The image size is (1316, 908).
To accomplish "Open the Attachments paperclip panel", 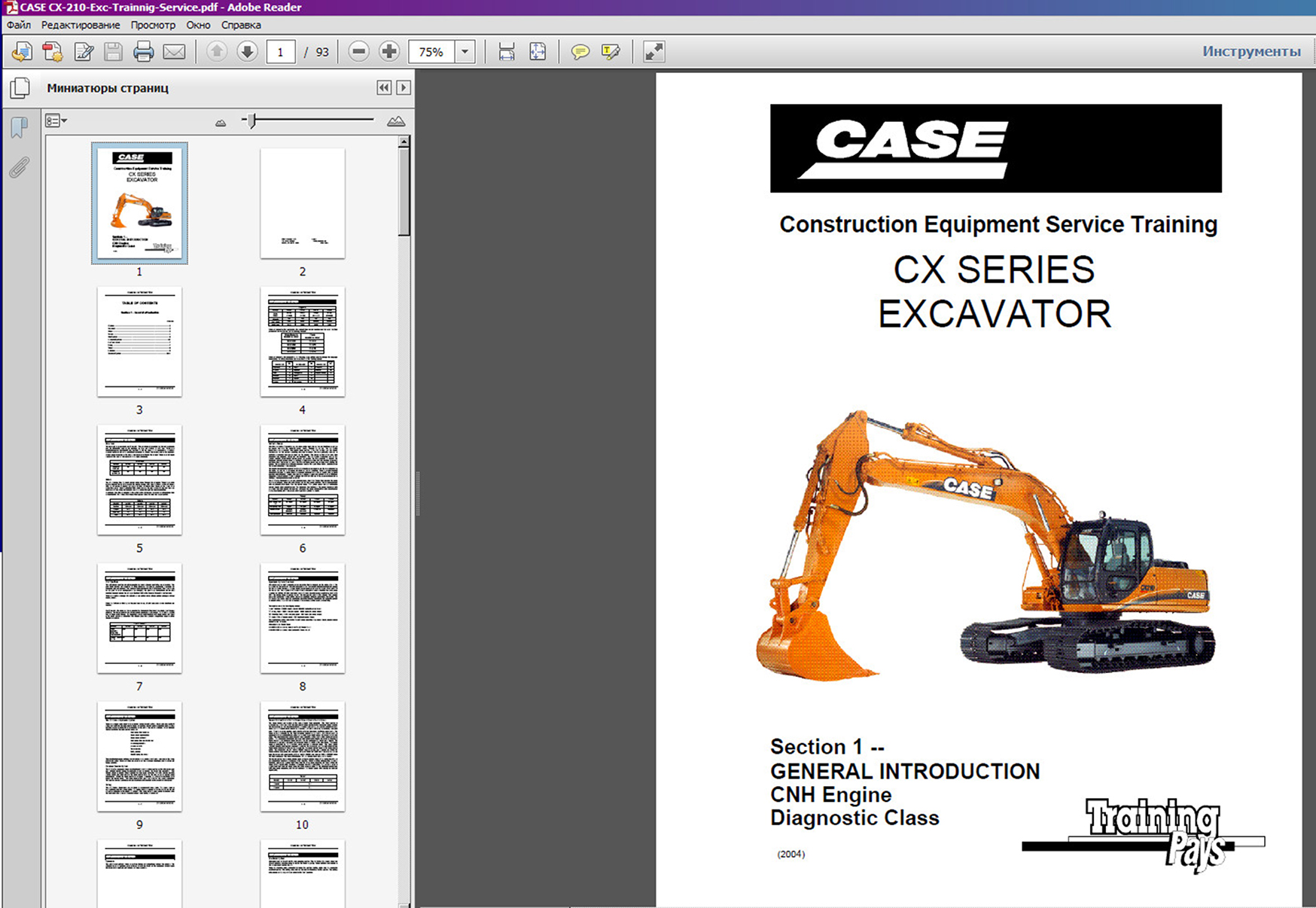I will pyautogui.click(x=20, y=167).
